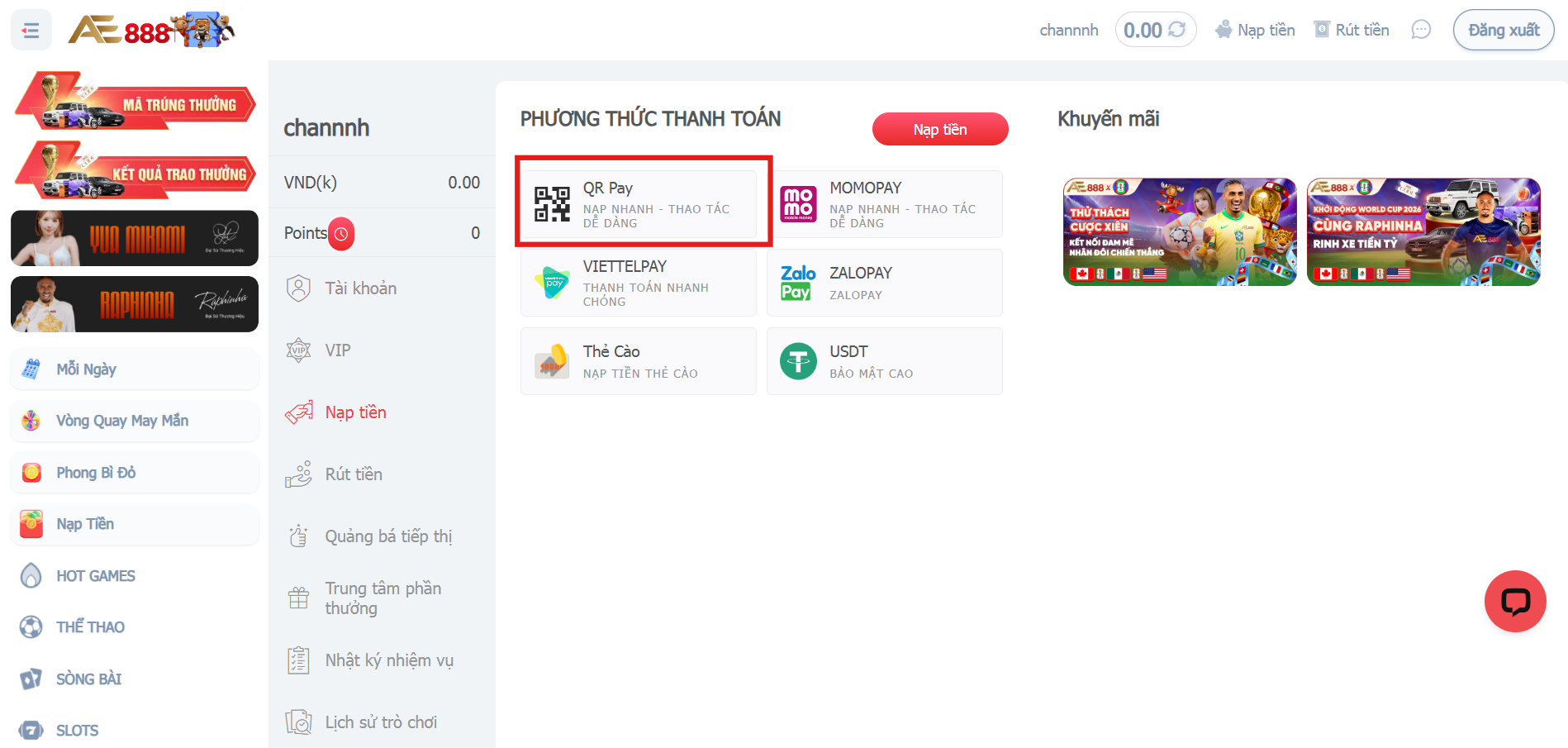Click the QR Pay payment title
Viewport: 1568px width, 748px height.
pyautogui.click(x=608, y=188)
